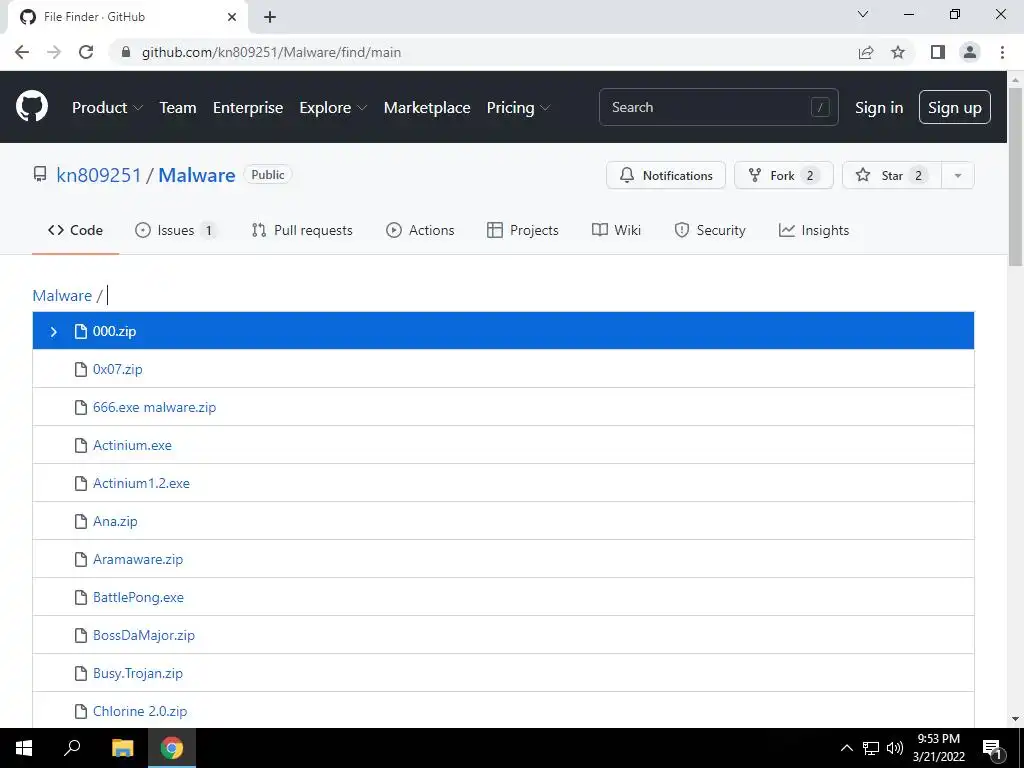Click the star icon in Star button
Viewport: 1024px width, 768px height.
pyautogui.click(x=863, y=175)
